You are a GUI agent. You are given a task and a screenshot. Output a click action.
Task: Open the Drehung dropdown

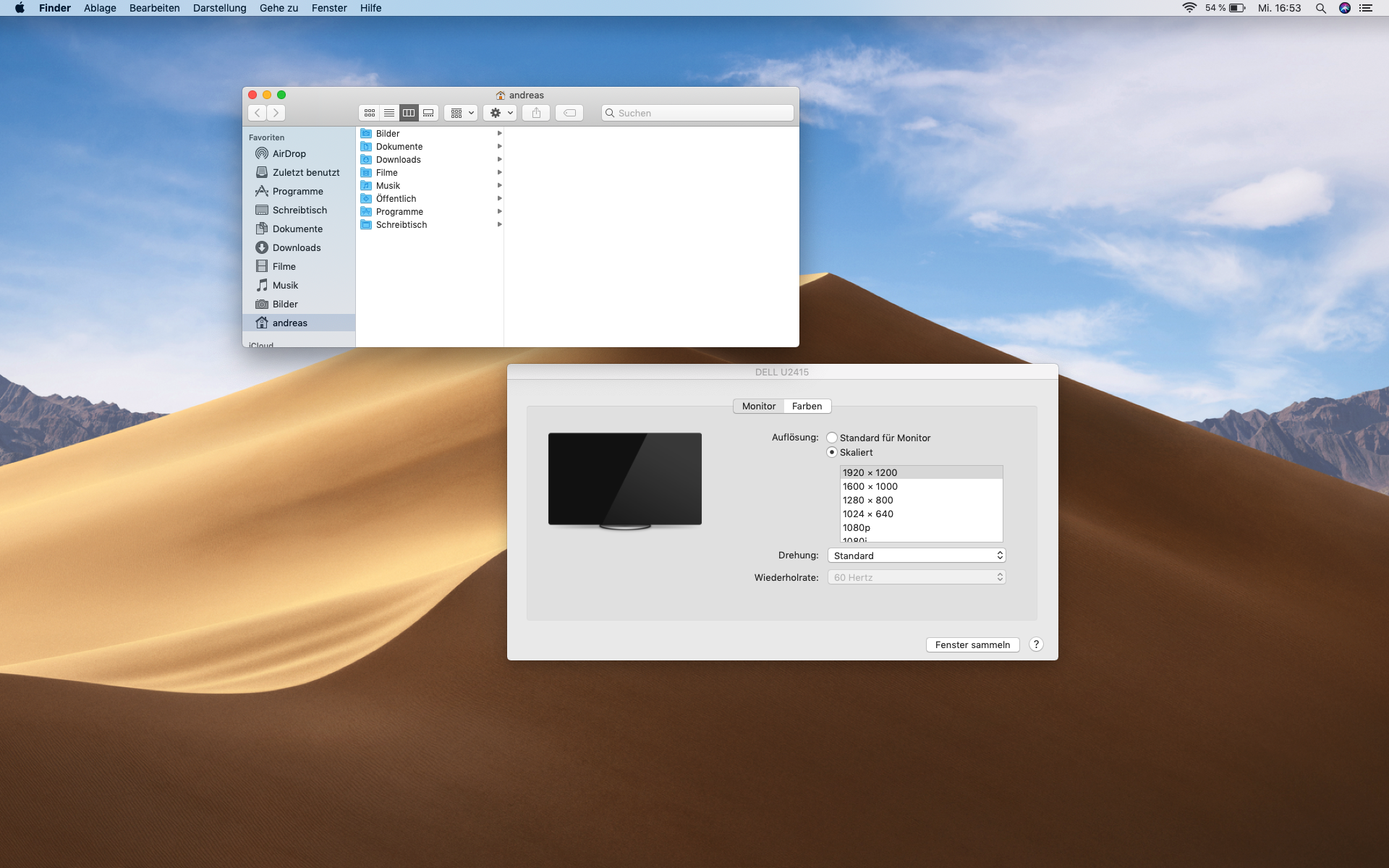pyautogui.click(x=917, y=556)
